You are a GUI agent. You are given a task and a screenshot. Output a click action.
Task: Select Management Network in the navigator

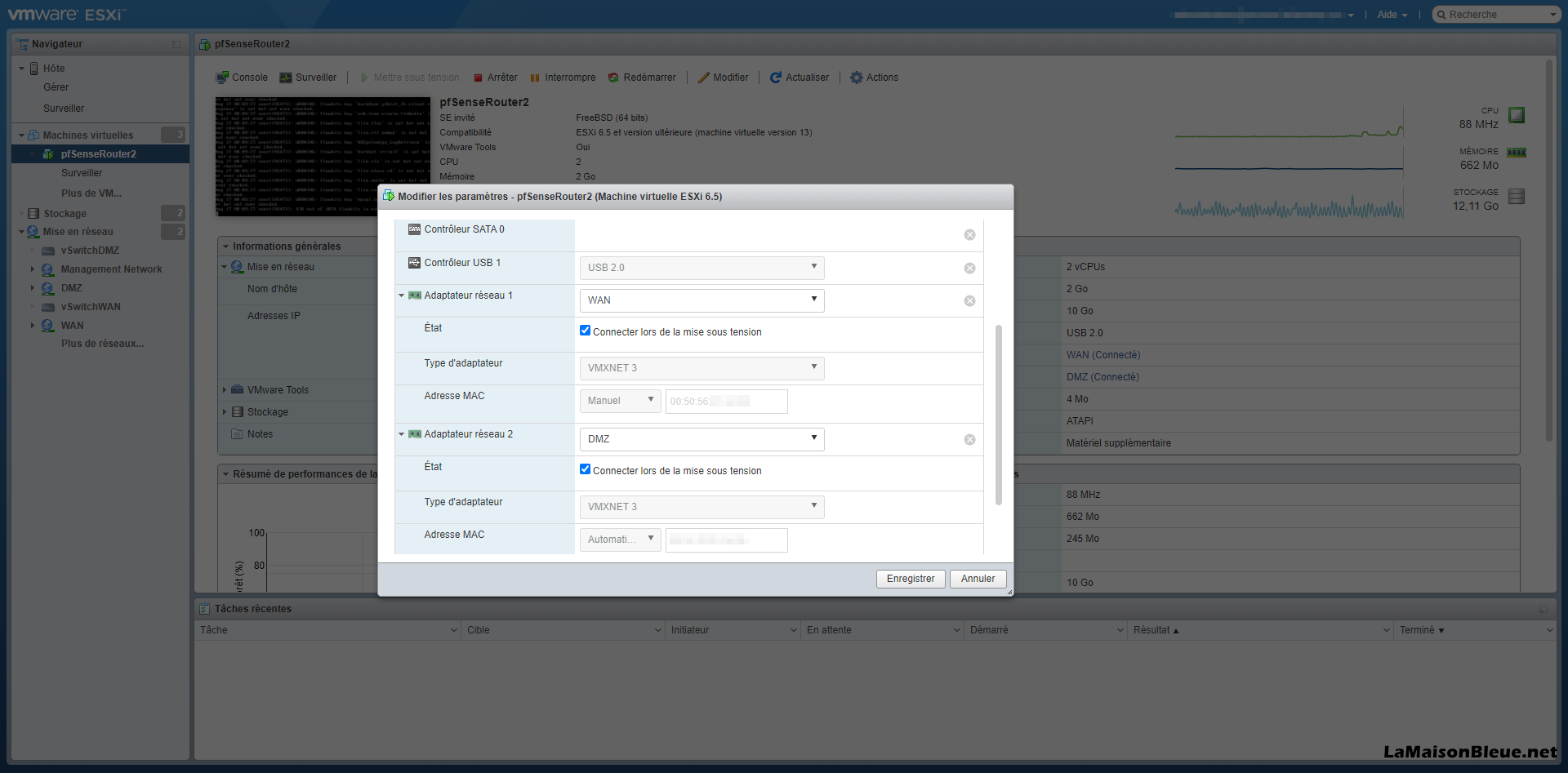pos(111,269)
